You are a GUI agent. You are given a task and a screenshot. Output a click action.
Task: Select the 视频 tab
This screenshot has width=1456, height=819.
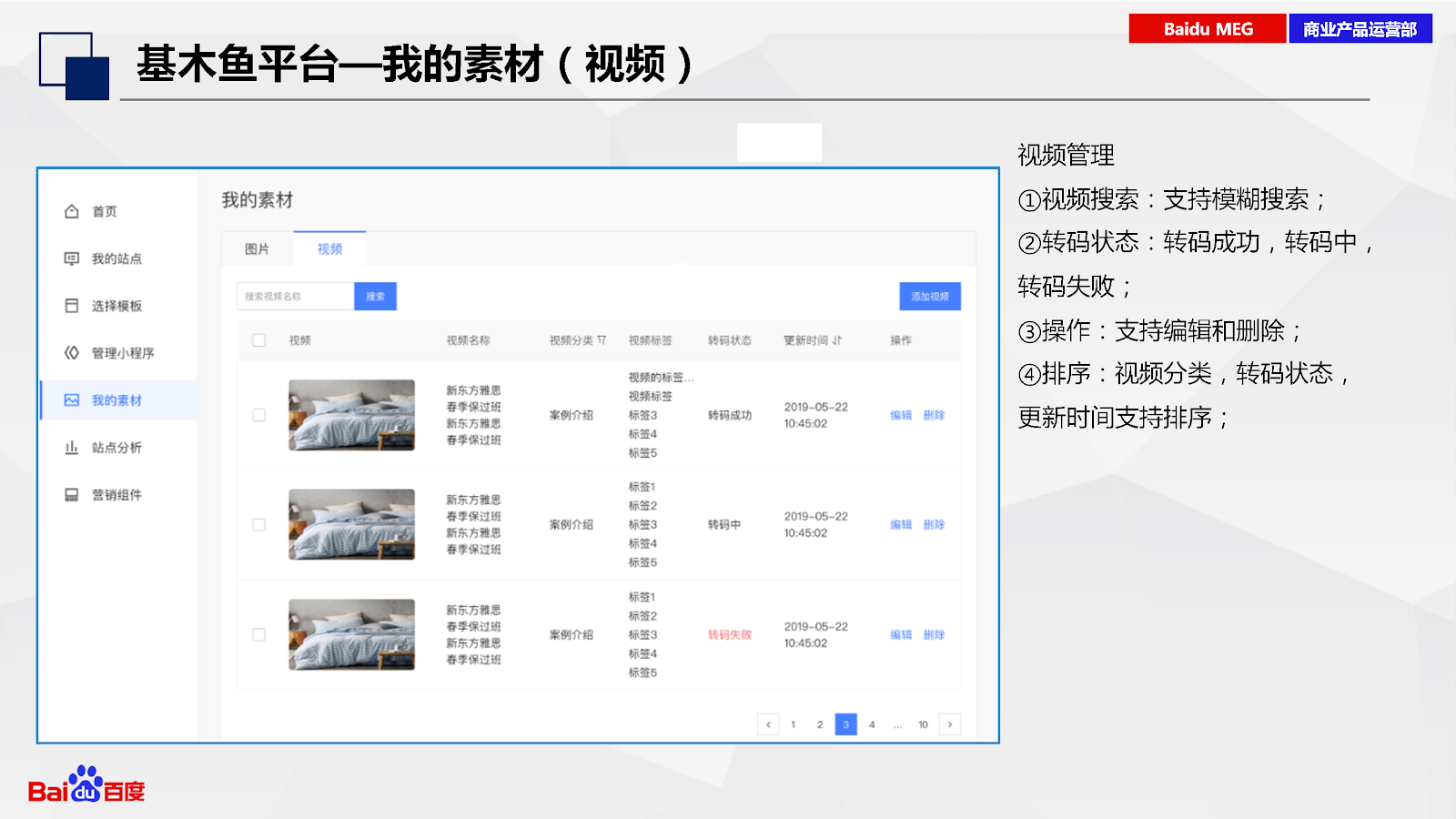(330, 249)
